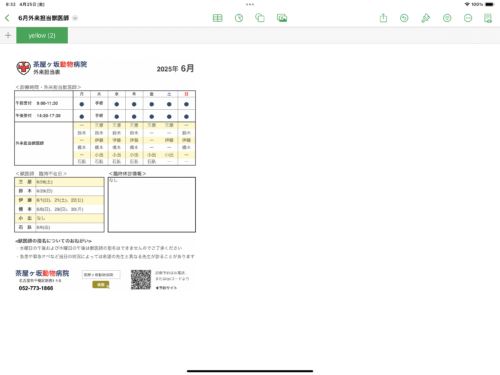Tap the Undo button
Image resolution: width=500 pixels, height=375 pixels.
[x=404, y=18]
